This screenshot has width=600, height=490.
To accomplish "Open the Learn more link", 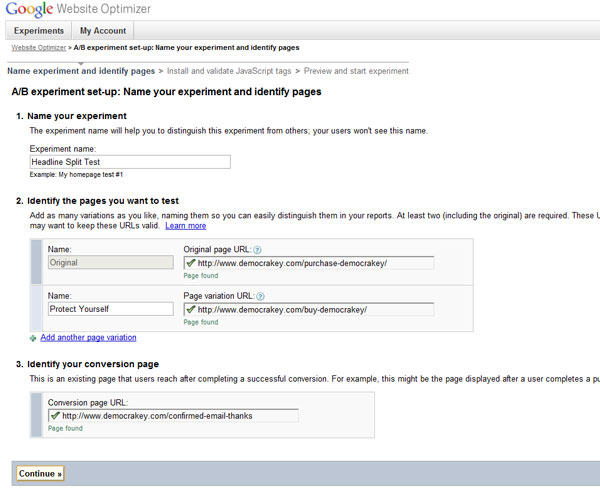I will 186,226.
